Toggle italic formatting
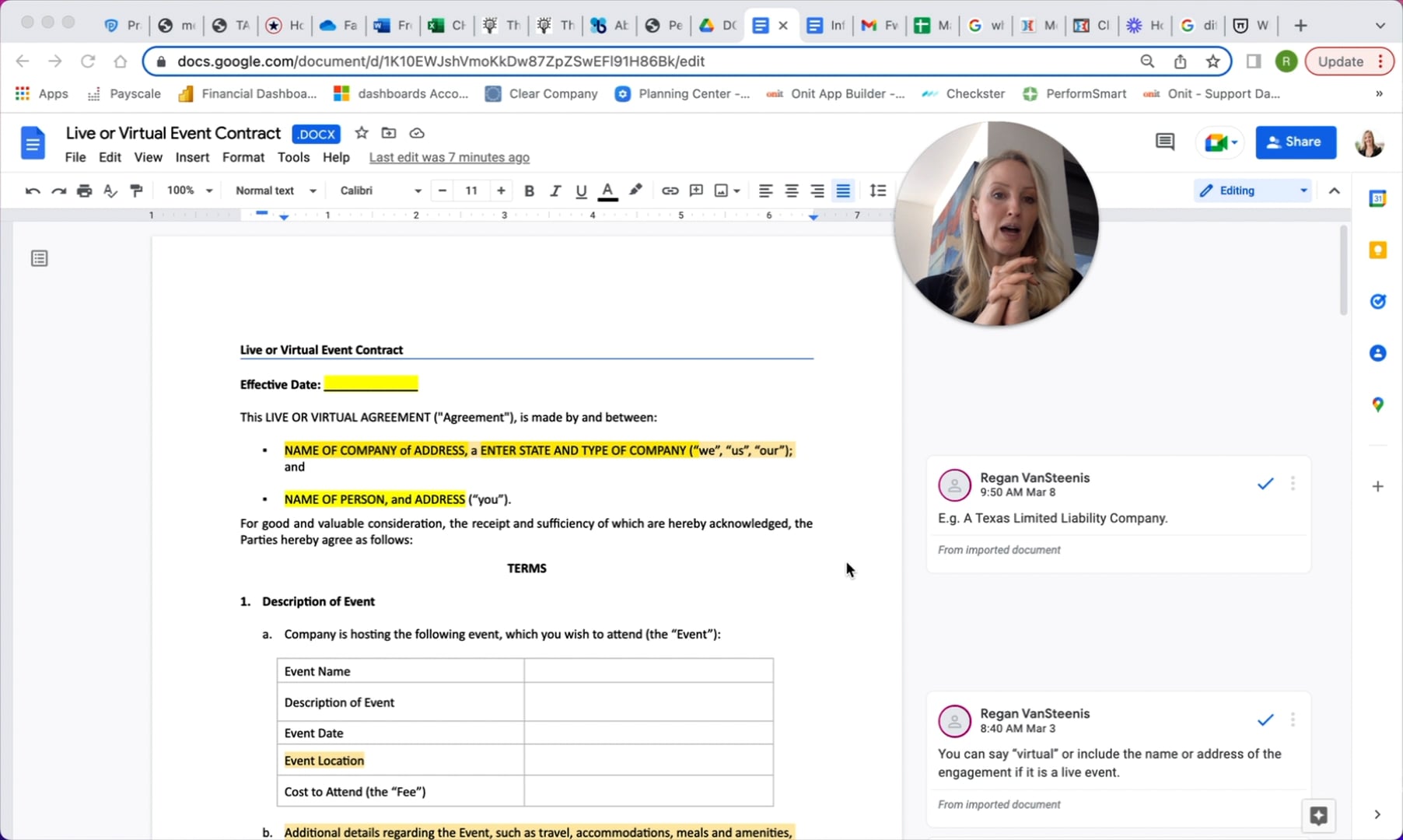The image size is (1403, 840). pyautogui.click(x=555, y=191)
